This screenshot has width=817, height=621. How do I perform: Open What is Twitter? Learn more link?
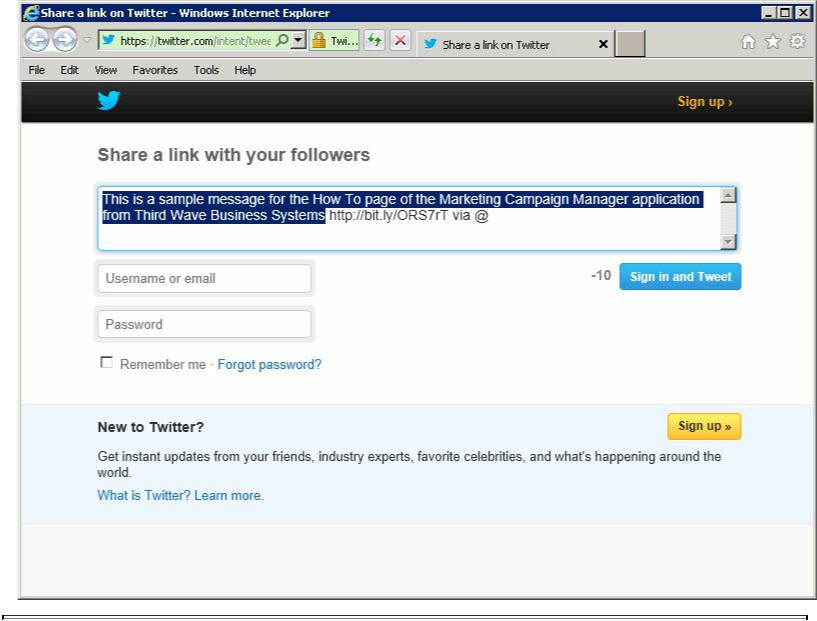180,495
